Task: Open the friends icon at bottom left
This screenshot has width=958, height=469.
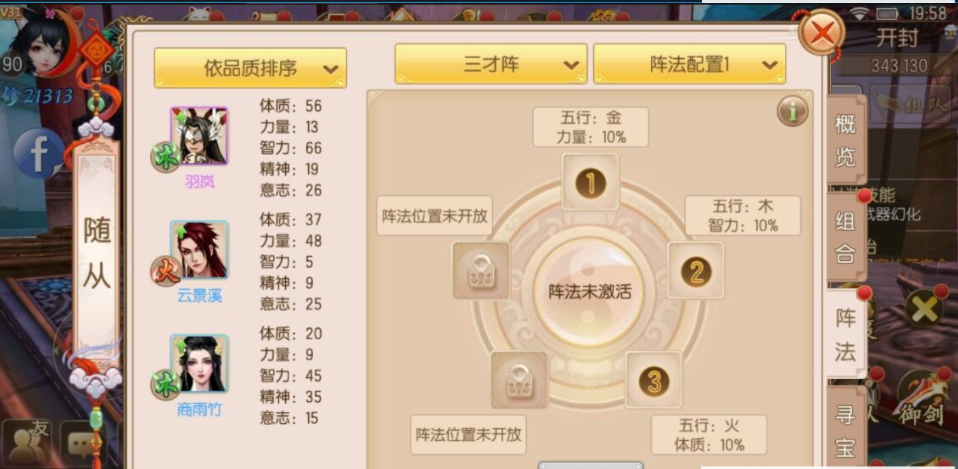Action: click(27, 442)
